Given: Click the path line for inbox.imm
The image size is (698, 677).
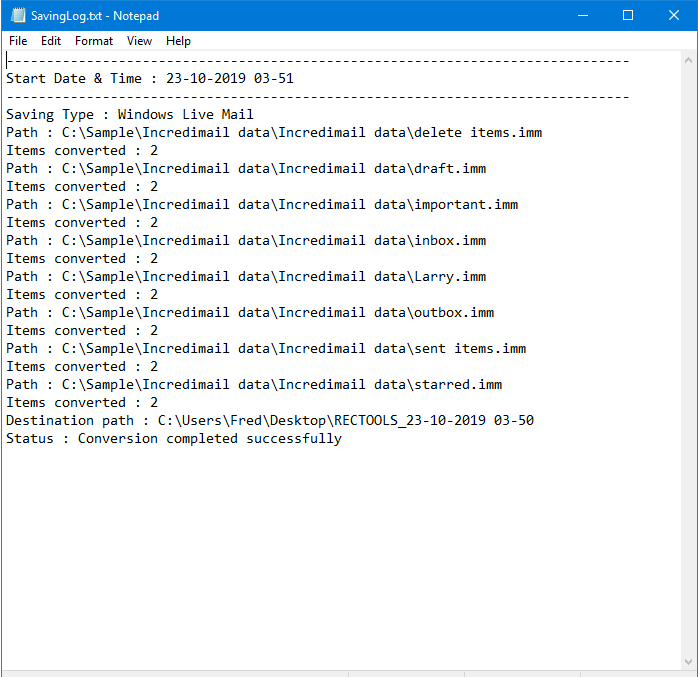Looking at the screenshot, I should (x=246, y=241).
